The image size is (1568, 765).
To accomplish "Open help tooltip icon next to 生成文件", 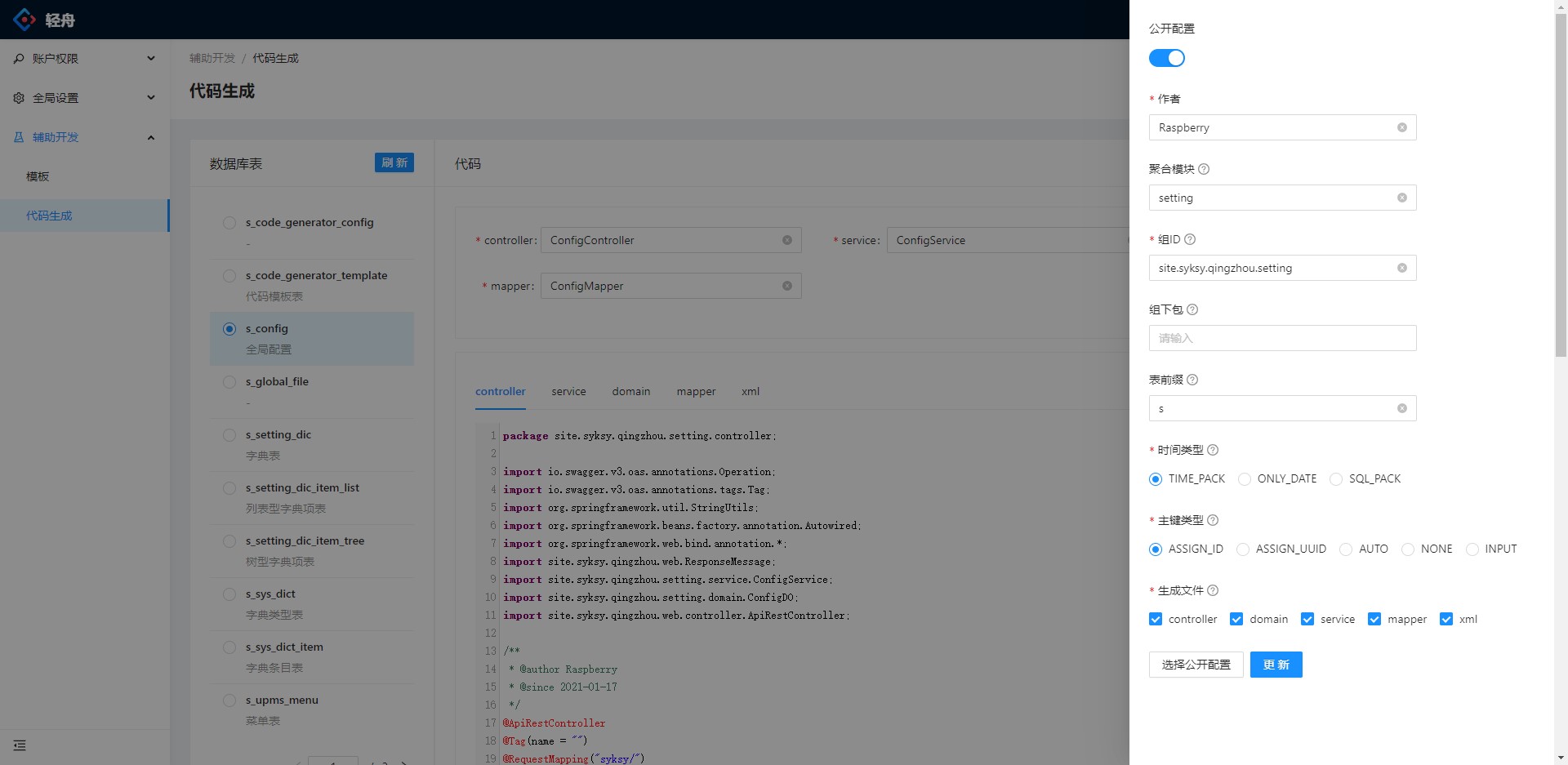I will (1213, 590).
